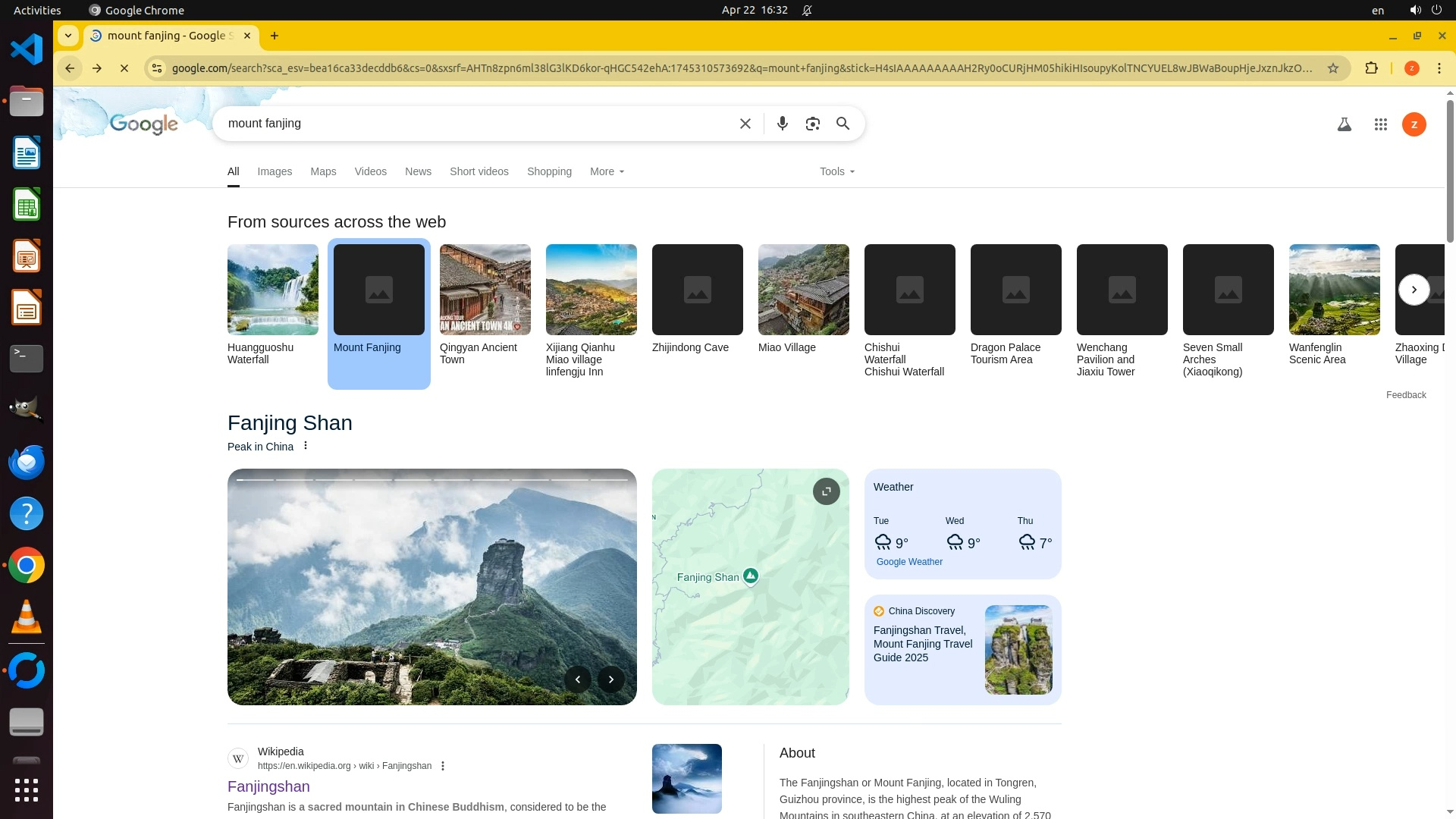This screenshot has height=819, width=1456.
Task: Expand the More search filters dropdown
Action: click(607, 171)
